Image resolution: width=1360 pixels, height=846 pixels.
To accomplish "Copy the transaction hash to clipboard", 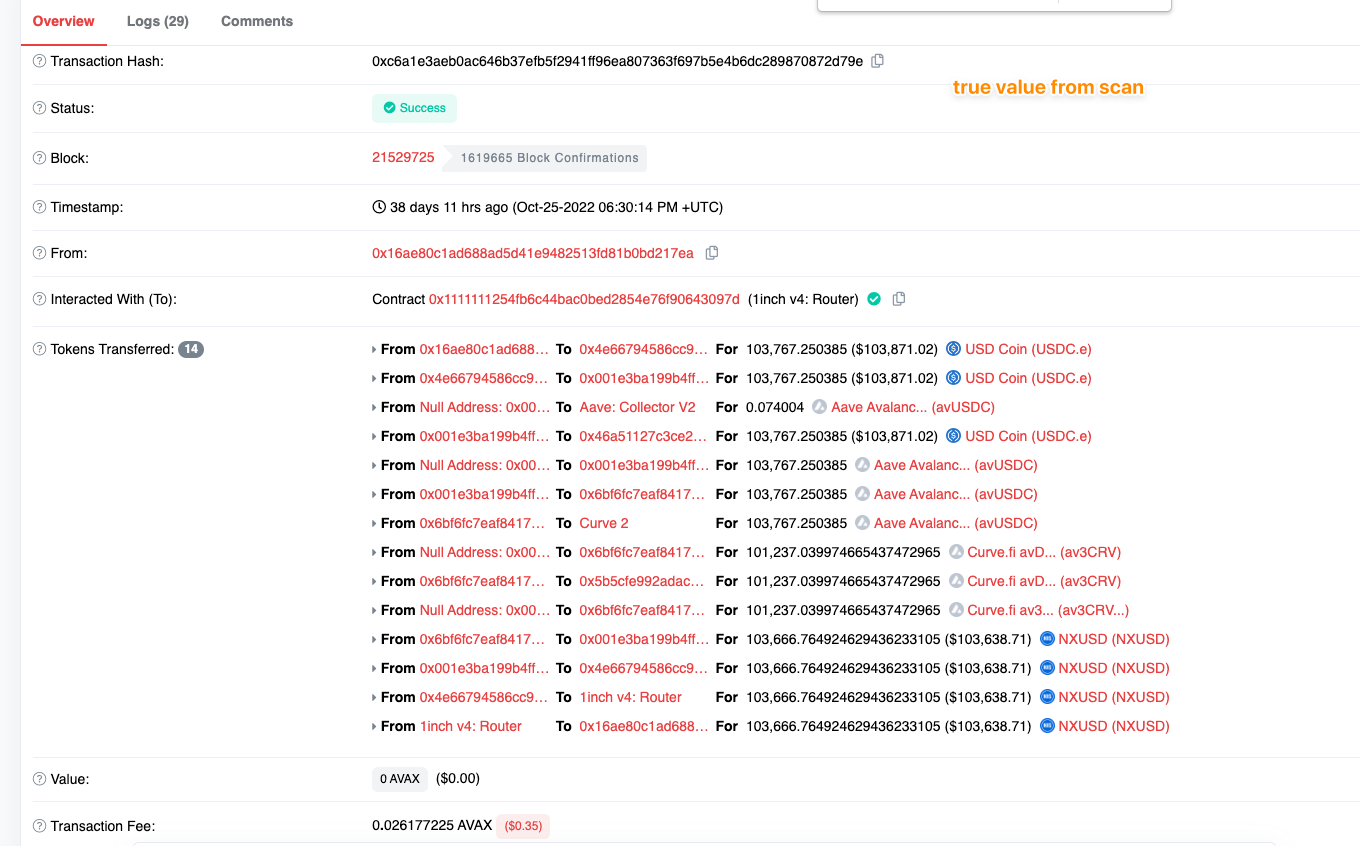I will [x=877, y=61].
